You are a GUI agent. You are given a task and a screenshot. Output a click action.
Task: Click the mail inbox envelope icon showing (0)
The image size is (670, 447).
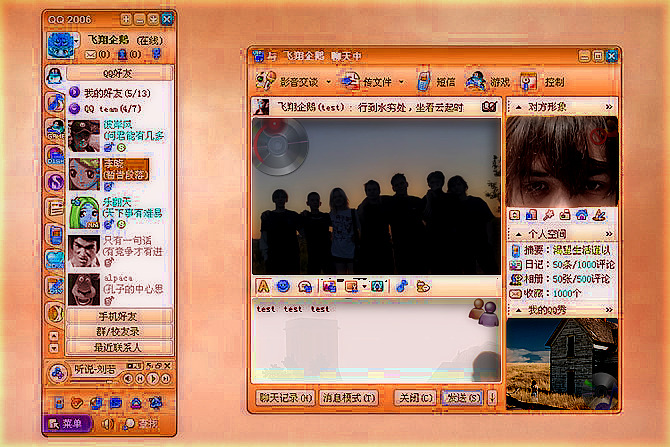pos(90,55)
